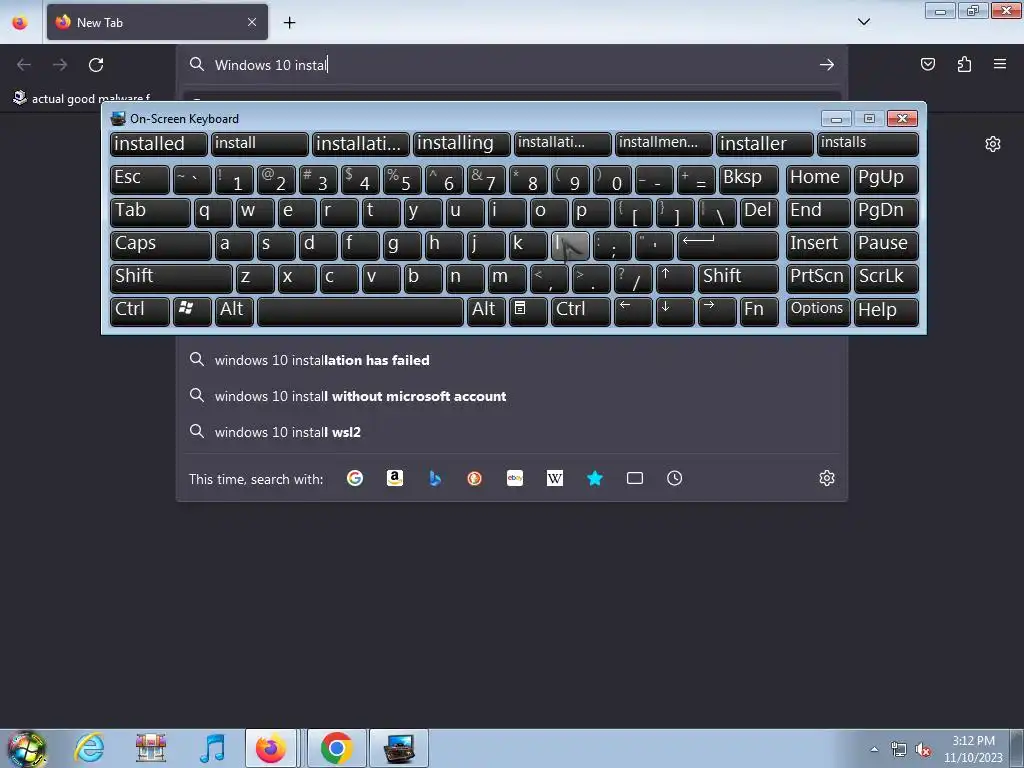The width and height of the screenshot is (1024, 768).
Task: Click the Go arrow in the address bar
Action: (x=827, y=65)
